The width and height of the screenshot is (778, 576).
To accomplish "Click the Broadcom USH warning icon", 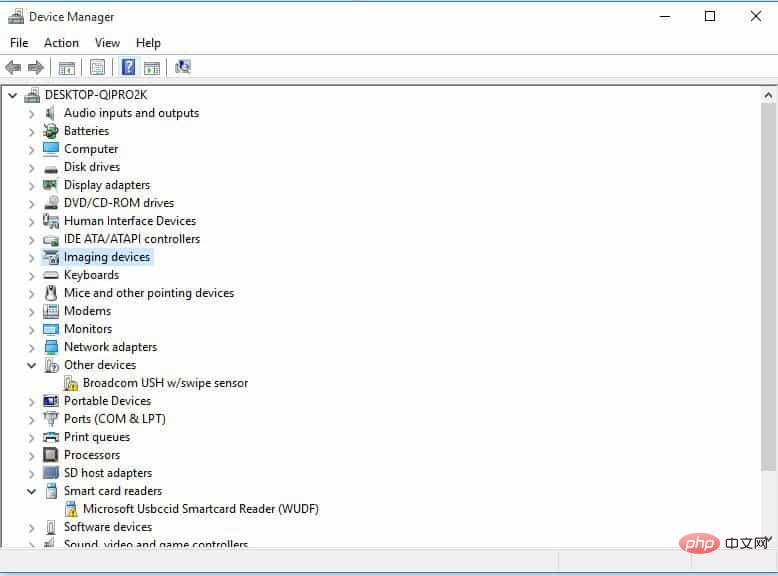I will click(71, 383).
